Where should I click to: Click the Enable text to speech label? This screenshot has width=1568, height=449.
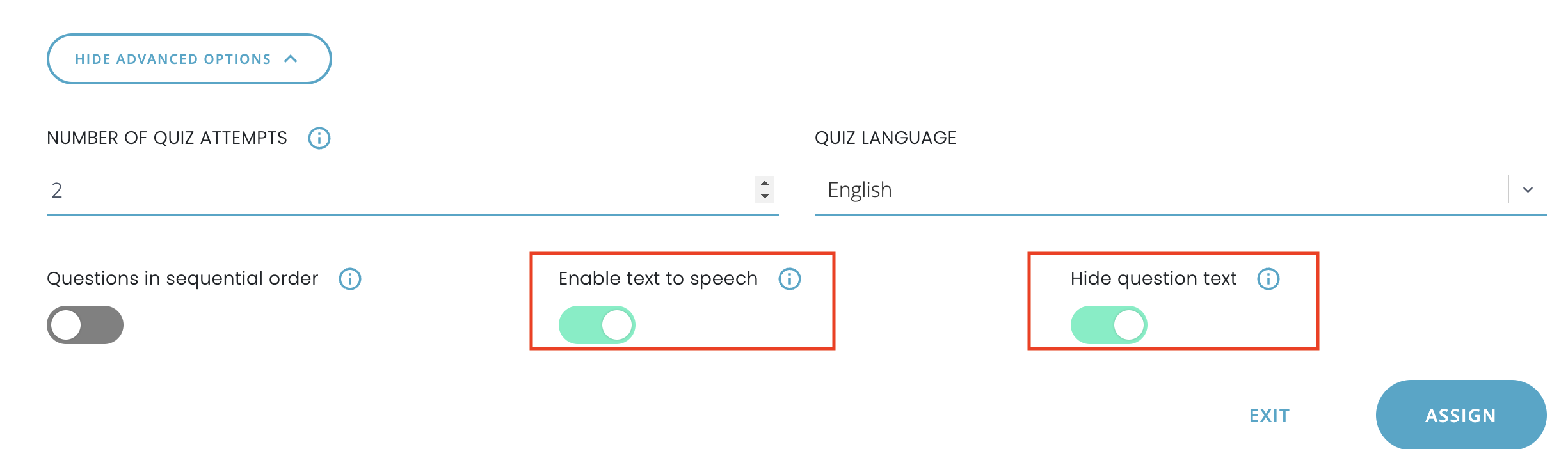click(657, 279)
